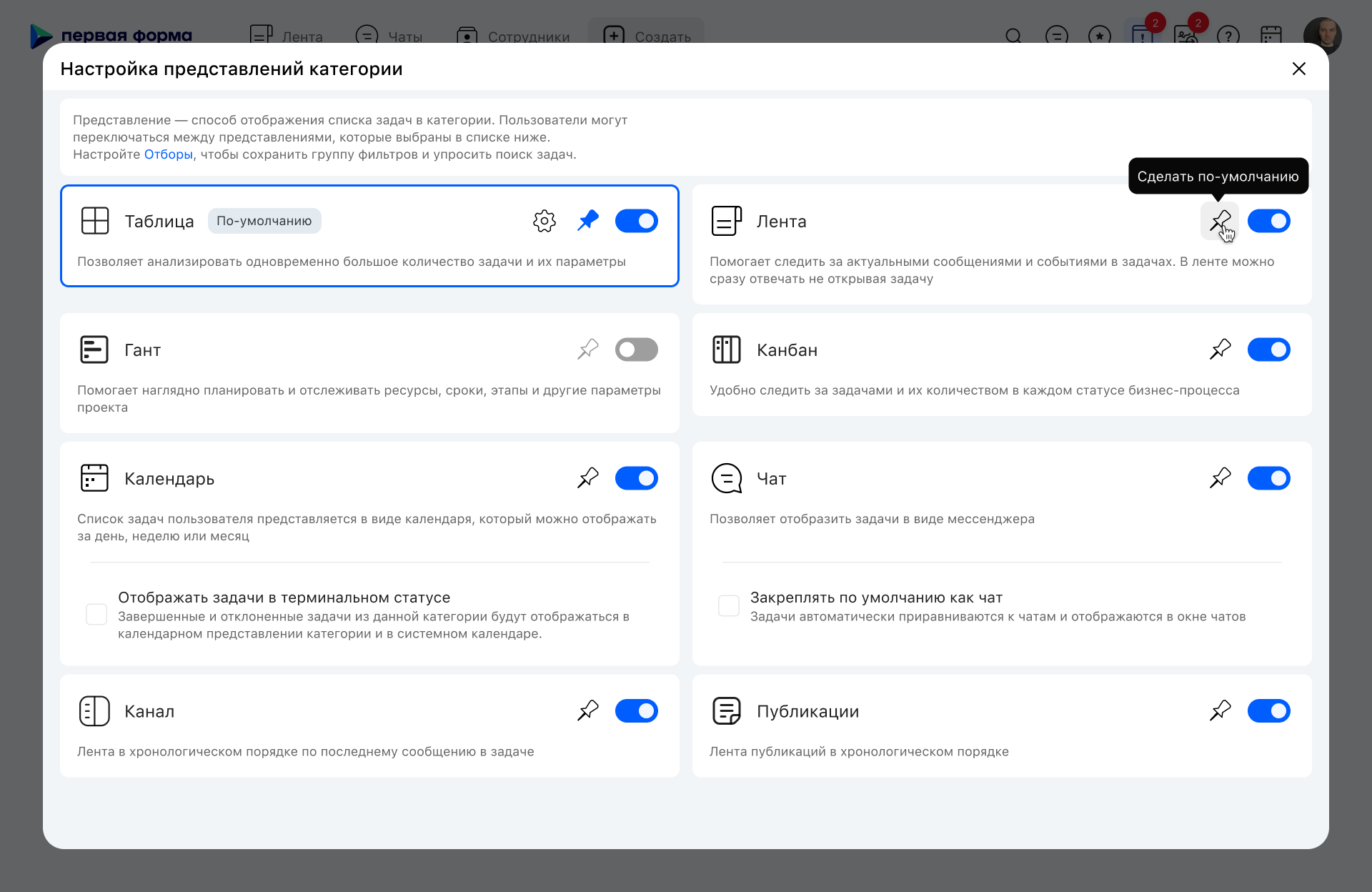The width and height of the screenshot is (1372, 892).
Task: Turn off the Канбан toggle
Action: point(1268,350)
